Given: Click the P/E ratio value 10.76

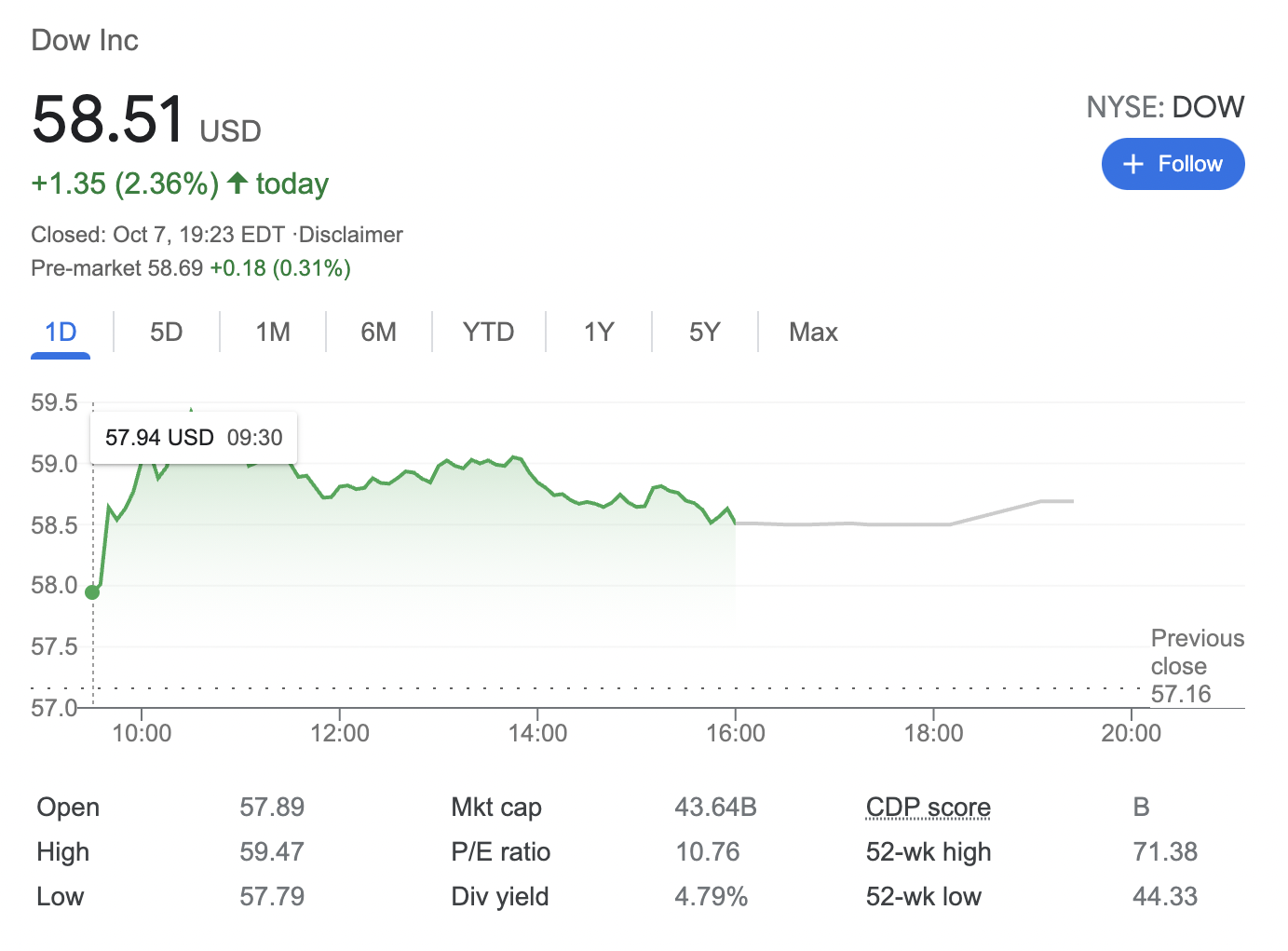Looking at the screenshot, I should 706,850.
